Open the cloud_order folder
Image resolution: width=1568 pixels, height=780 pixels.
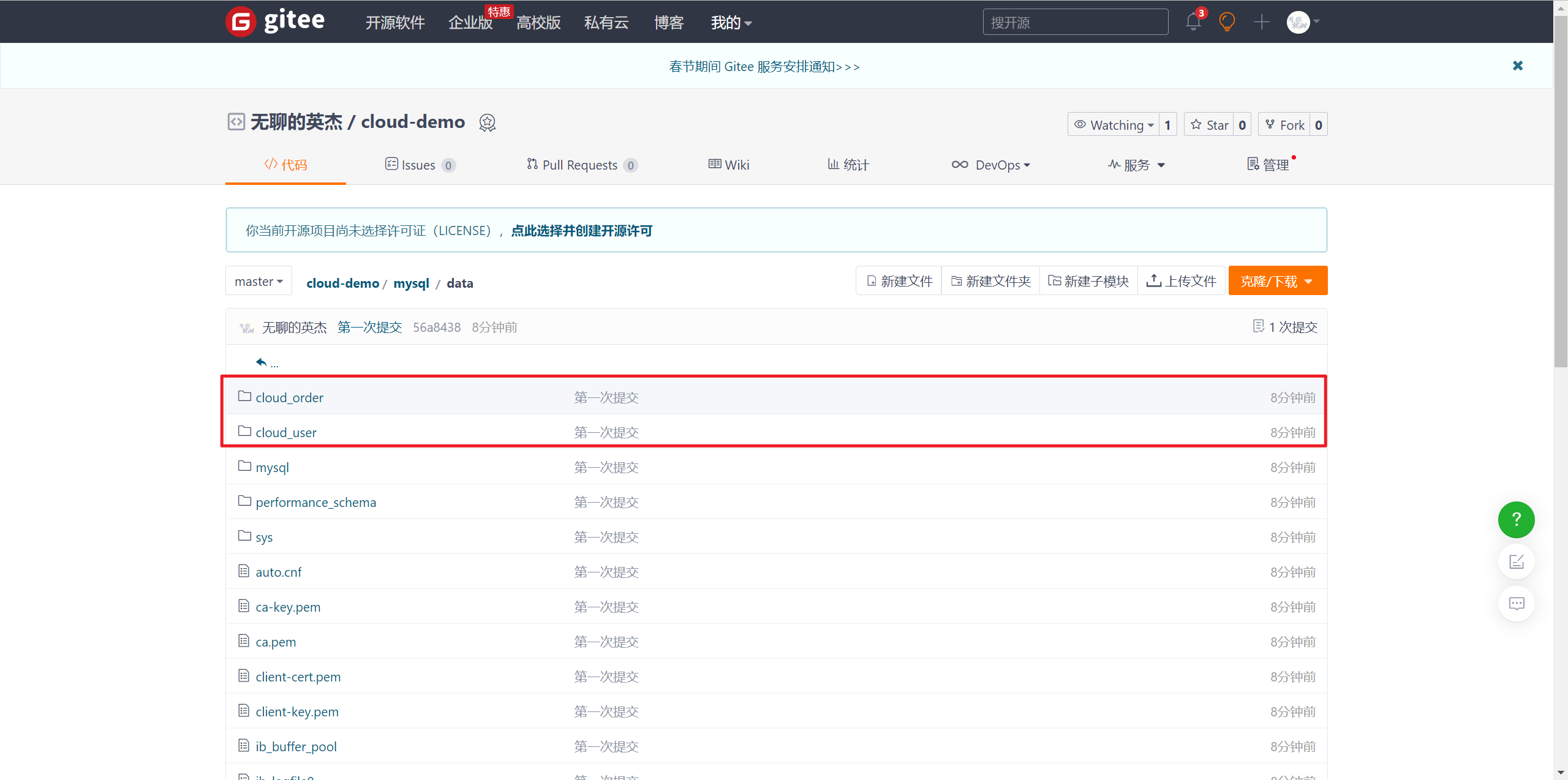[x=289, y=397]
